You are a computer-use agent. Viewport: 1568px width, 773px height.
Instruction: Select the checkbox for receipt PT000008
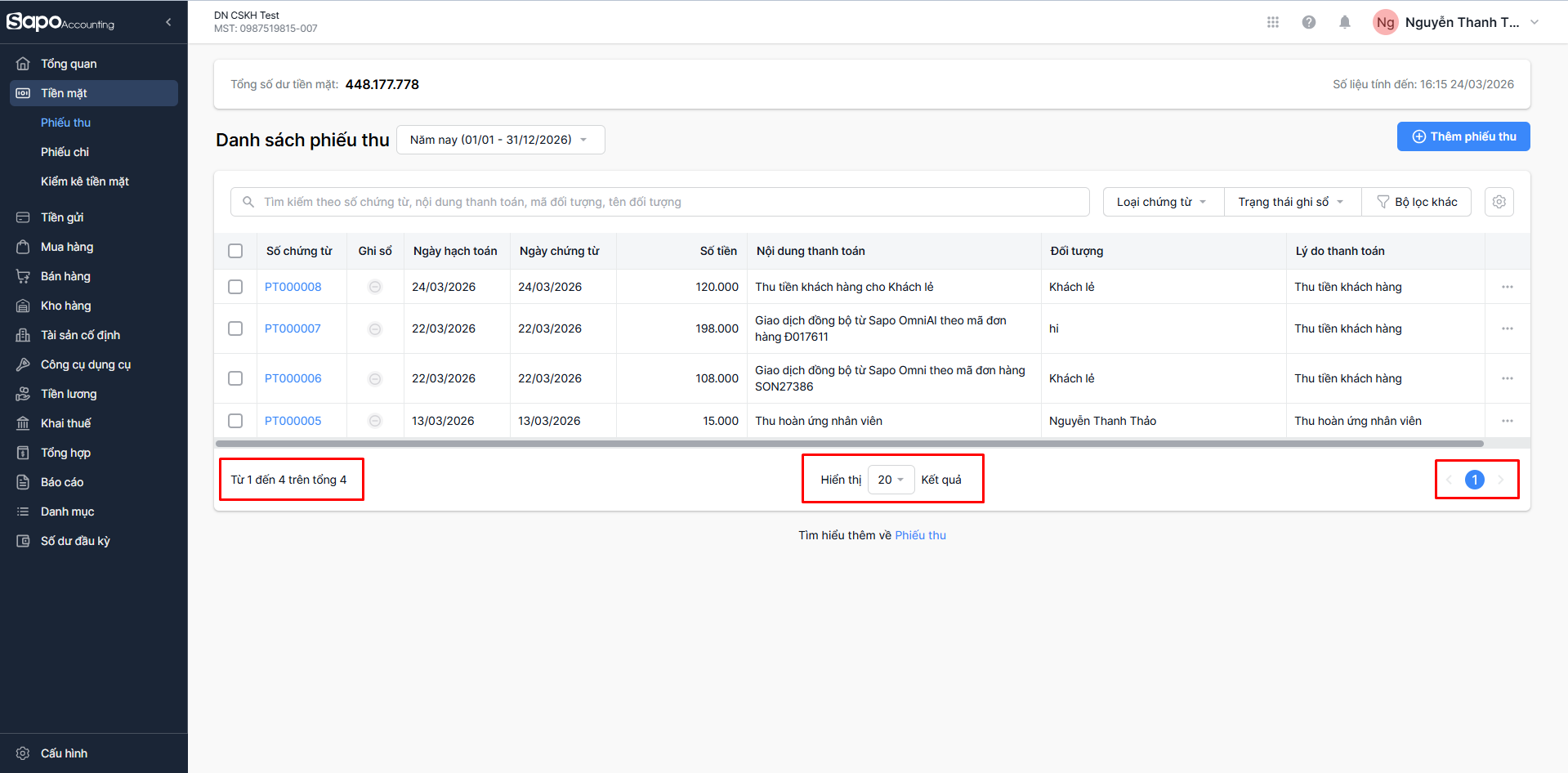tap(235, 287)
